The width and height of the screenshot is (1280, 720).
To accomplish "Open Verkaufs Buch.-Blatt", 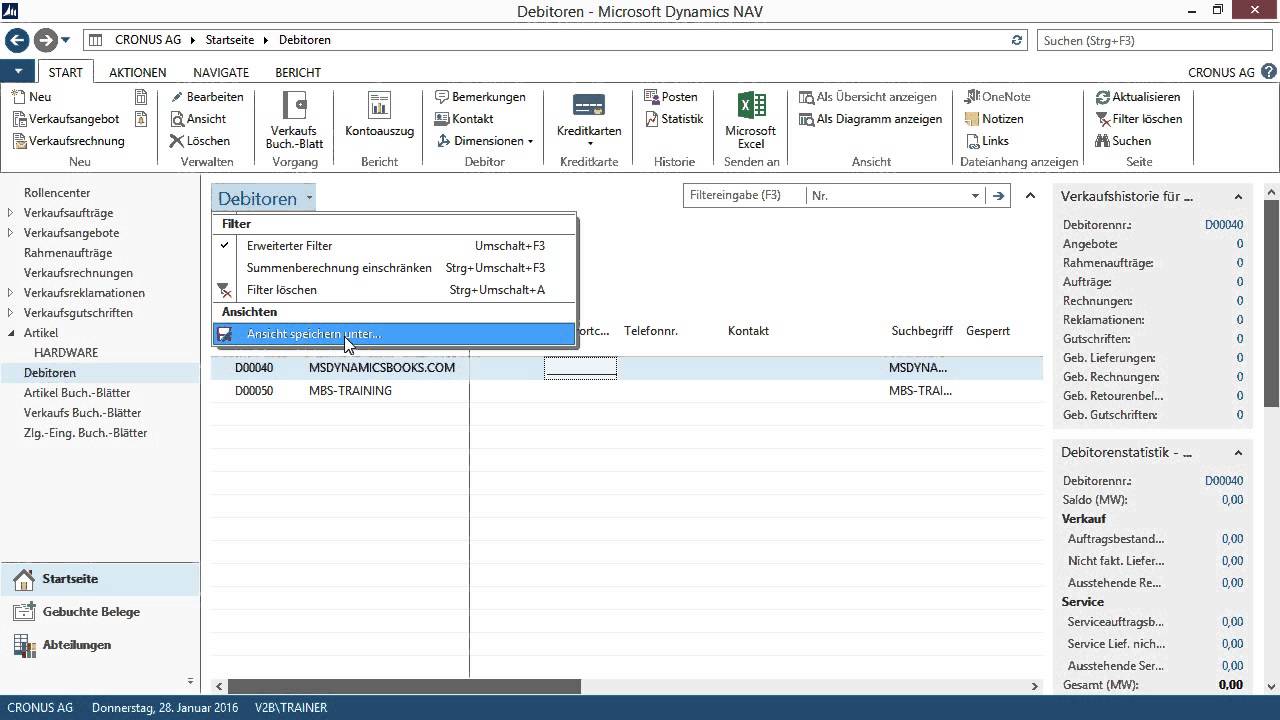I will [294, 120].
